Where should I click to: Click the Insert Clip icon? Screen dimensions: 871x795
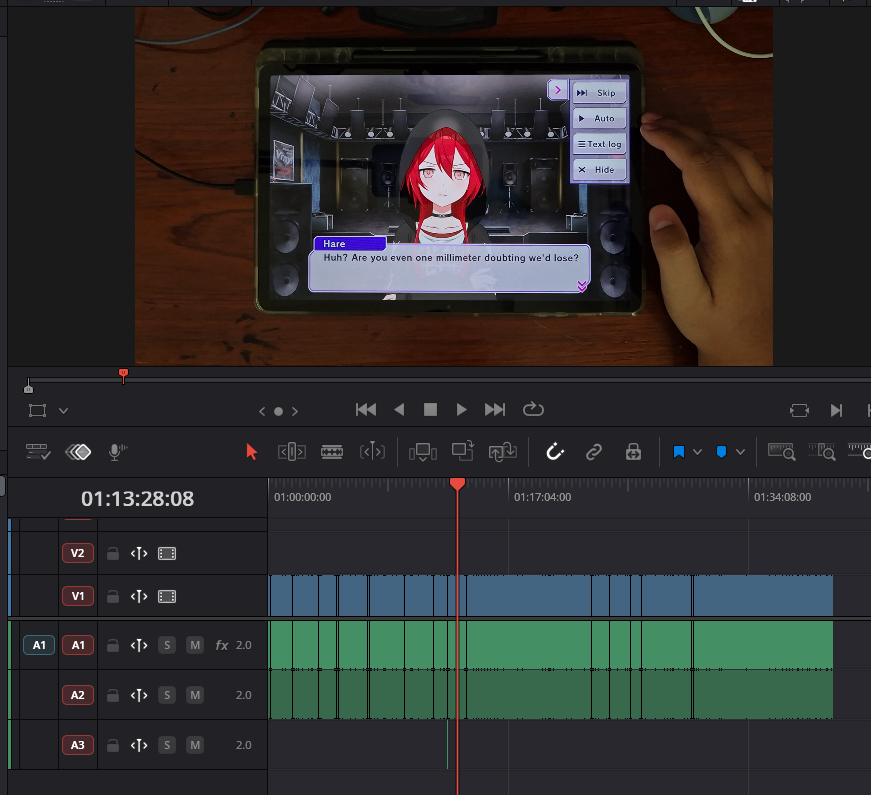pos(423,452)
